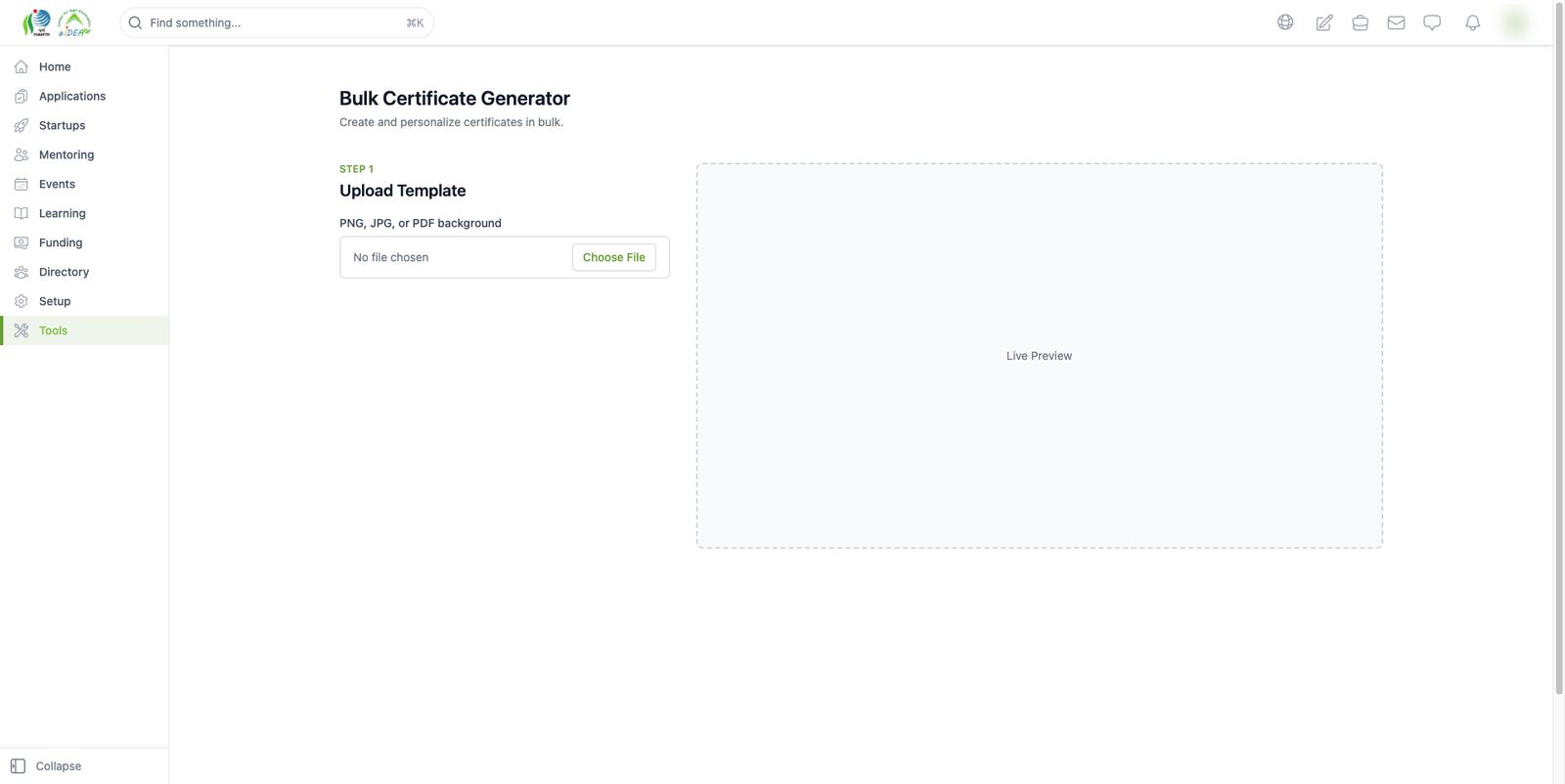1565x784 pixels.
Task: Click the Bulk Certificate Generator heading
Action: (455, 98)
